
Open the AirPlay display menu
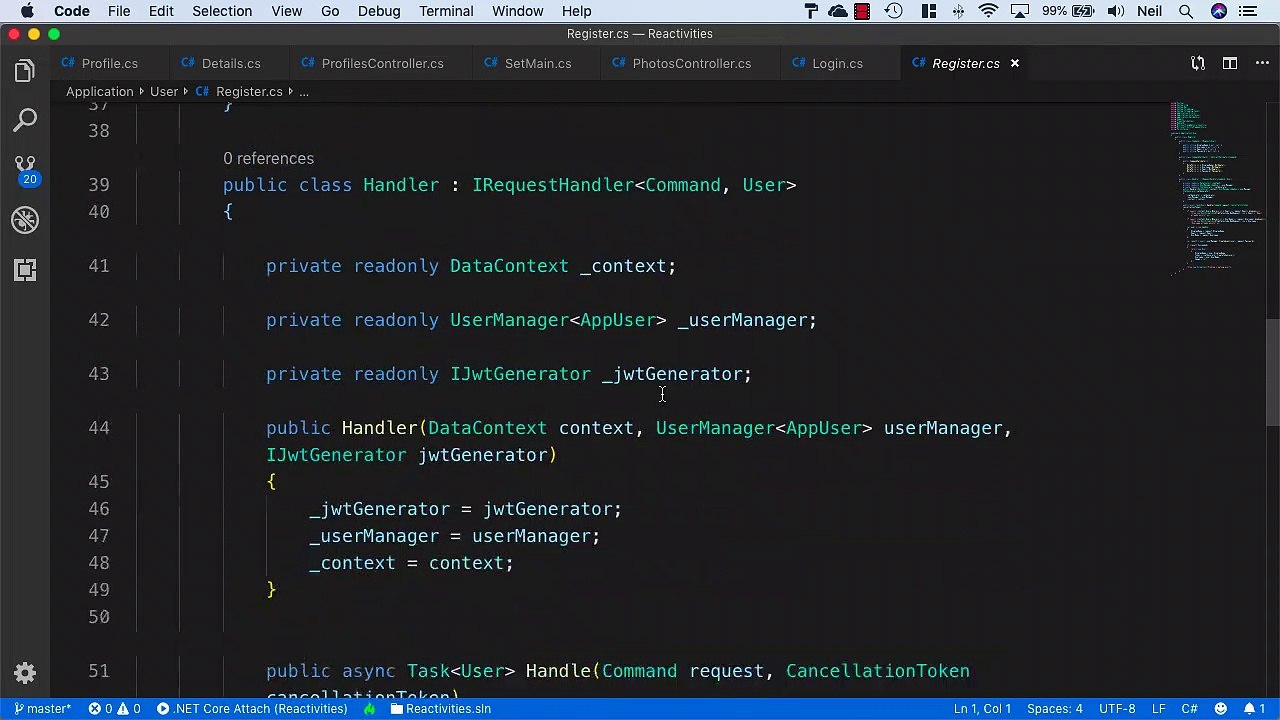pos(1019,11)
